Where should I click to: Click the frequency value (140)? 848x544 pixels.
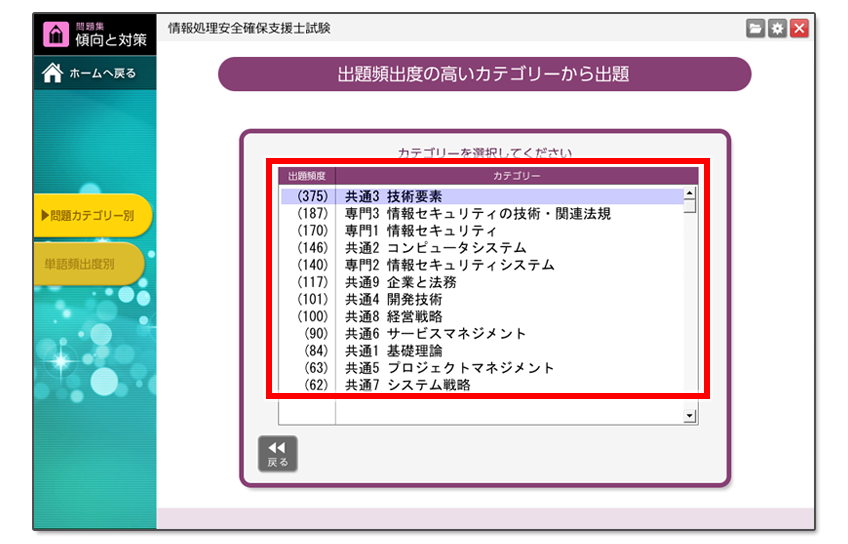coord(313,265)
